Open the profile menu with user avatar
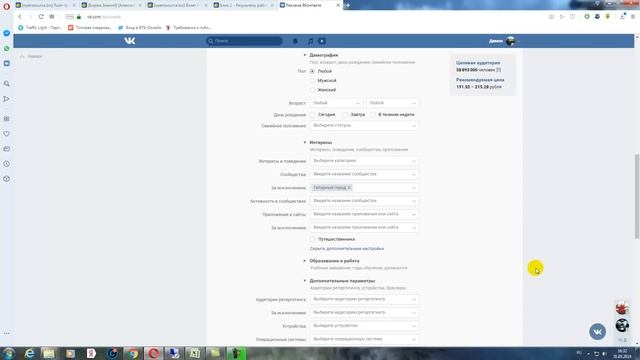Image resolution: width=640 pixels, height=360 pixels. [504, 41]
